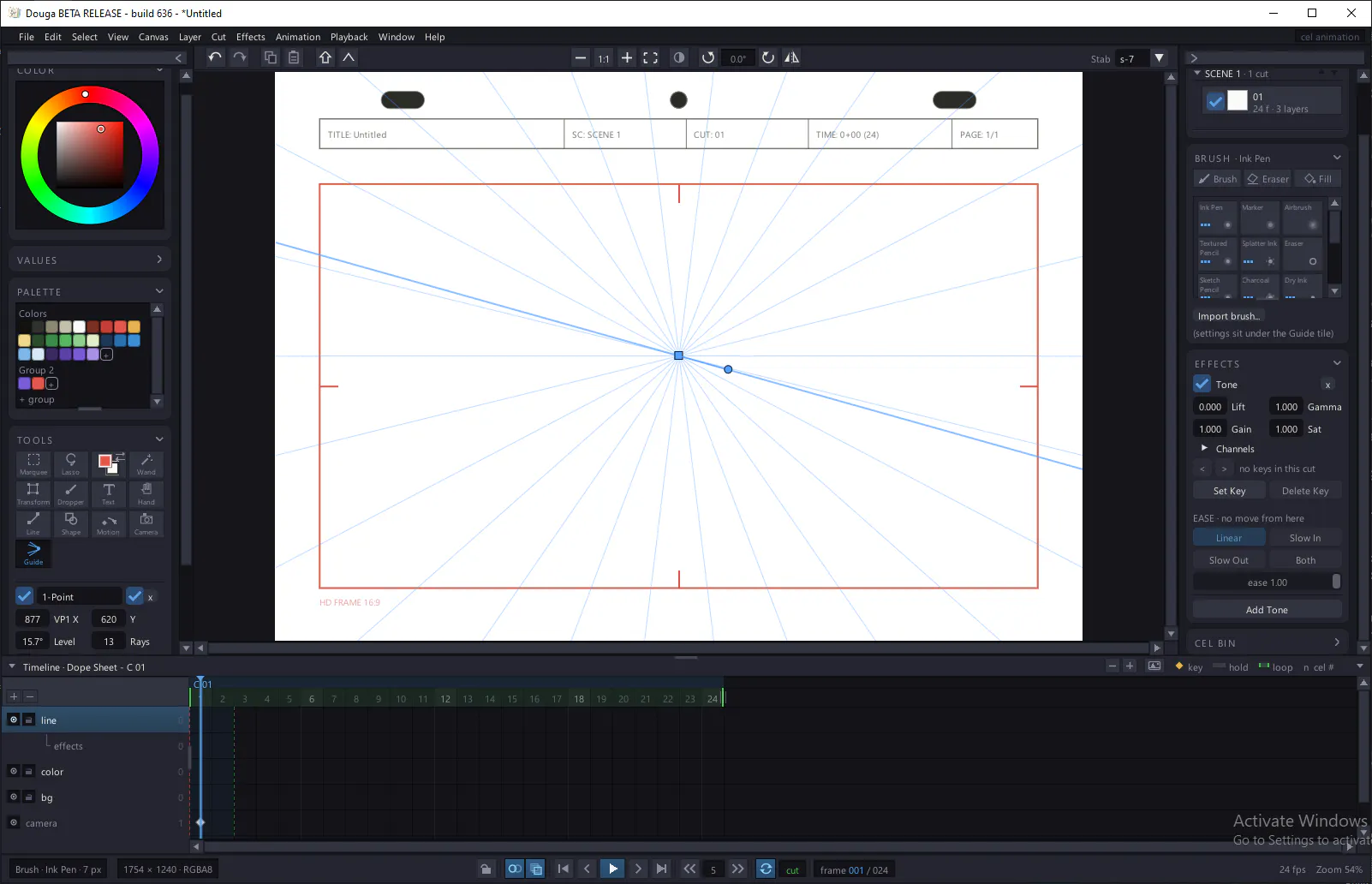Screen dimensions: 1372x884
Task: Open the Effects menu
Action: [251, 37]
